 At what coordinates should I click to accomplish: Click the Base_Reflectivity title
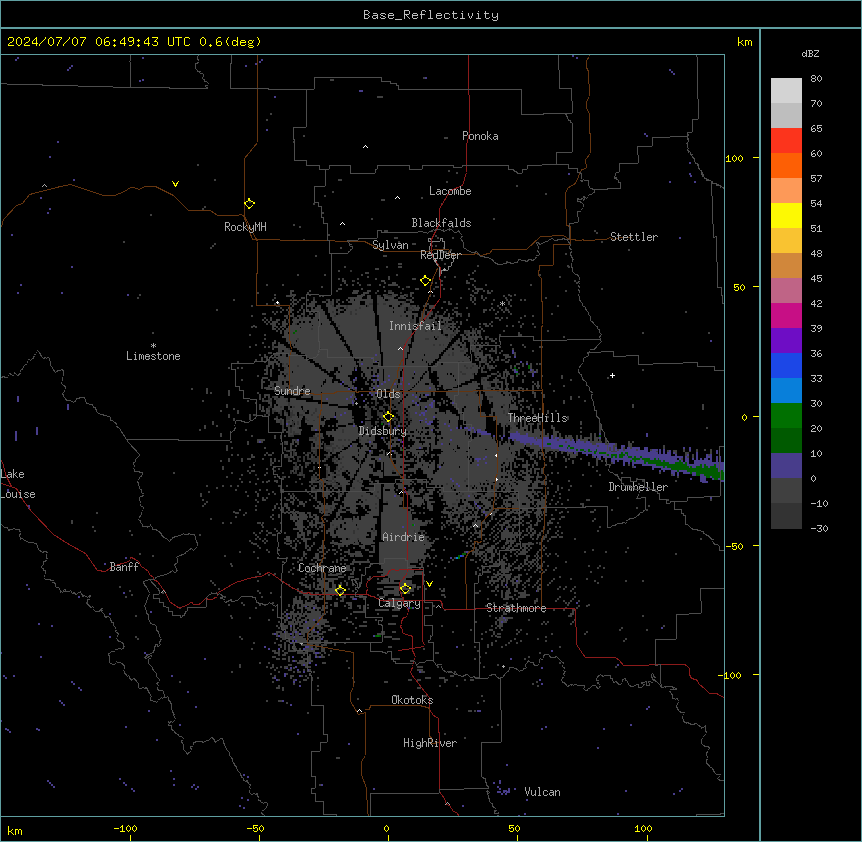click(431, 15)
